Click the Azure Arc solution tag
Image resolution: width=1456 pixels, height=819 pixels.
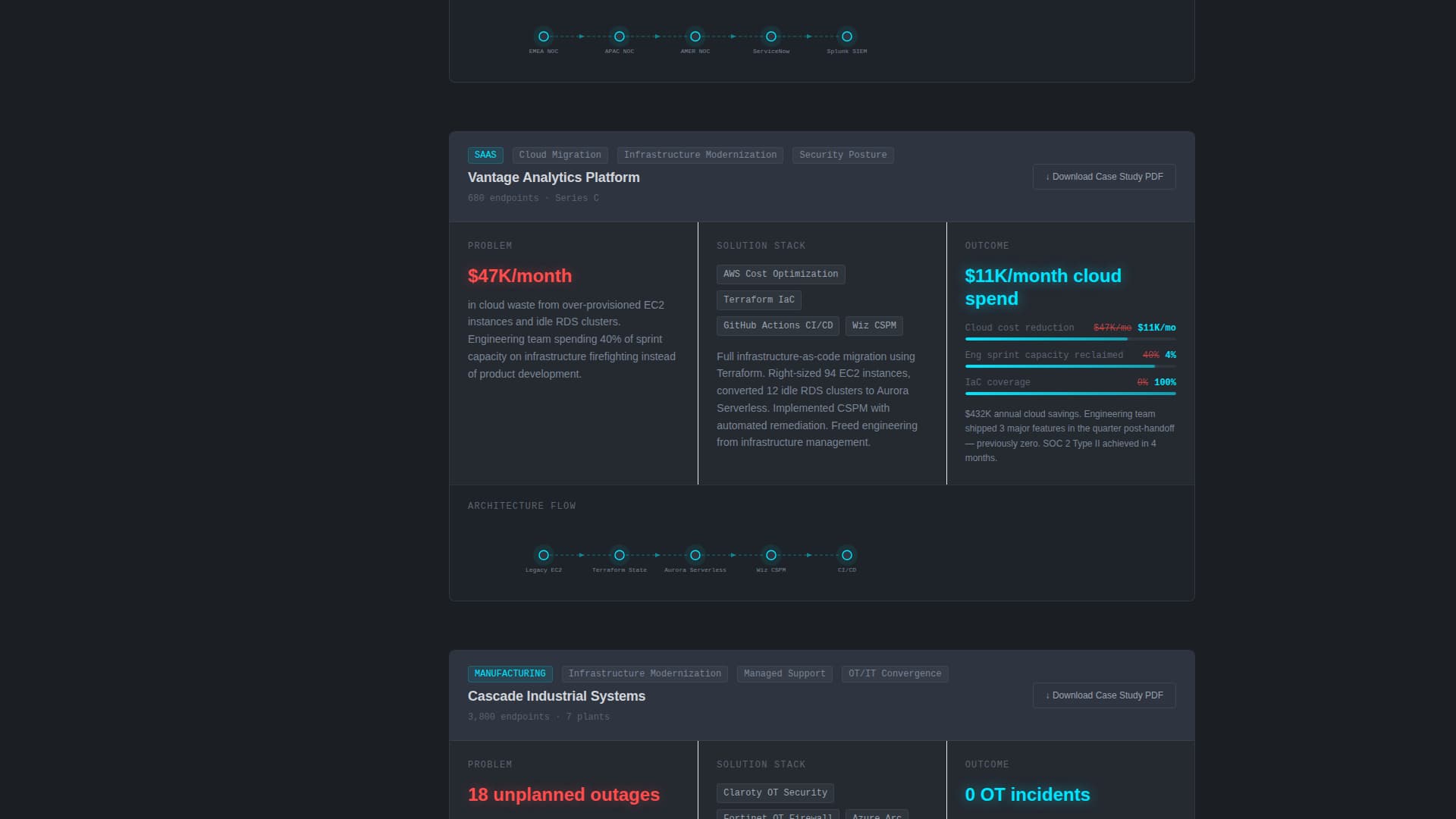pyautogui.click(x=876, y=816)
